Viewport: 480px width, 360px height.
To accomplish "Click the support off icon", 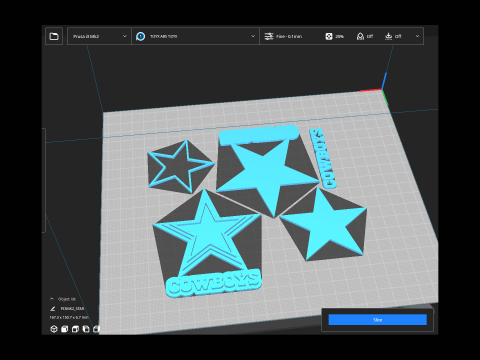I will (360, 36).
